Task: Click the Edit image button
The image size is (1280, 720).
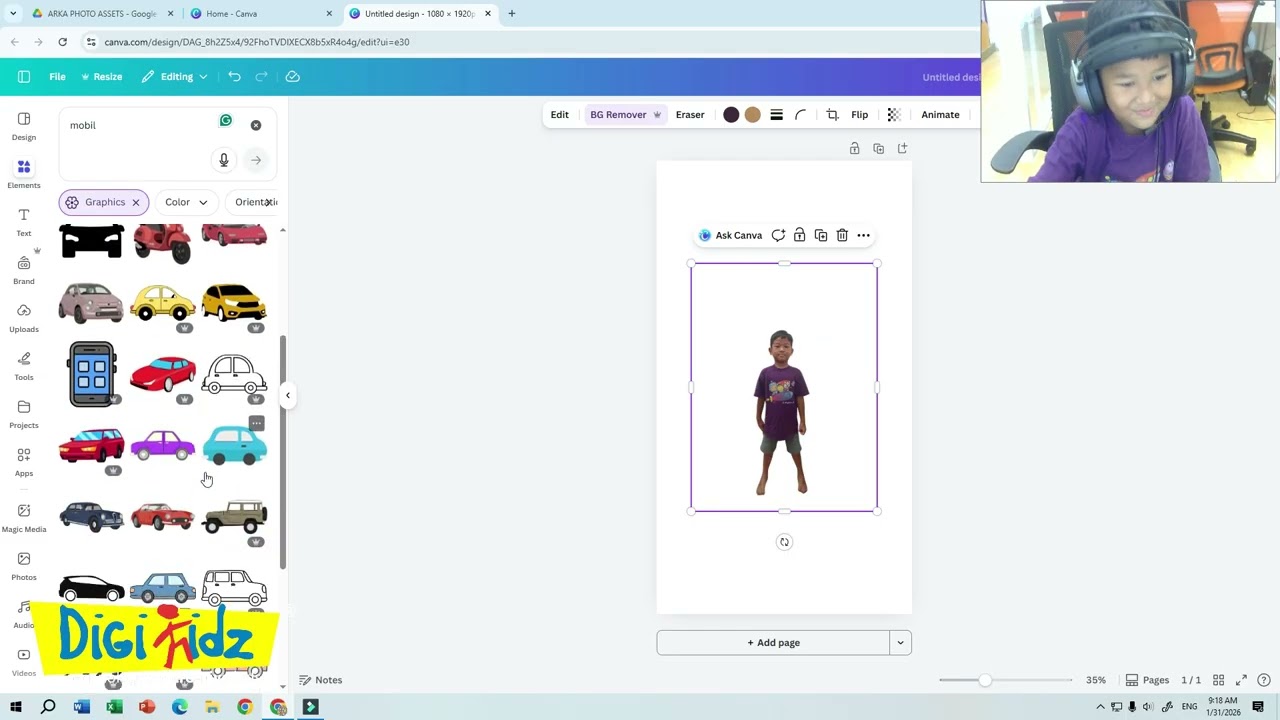Action: tap(559, 115)
